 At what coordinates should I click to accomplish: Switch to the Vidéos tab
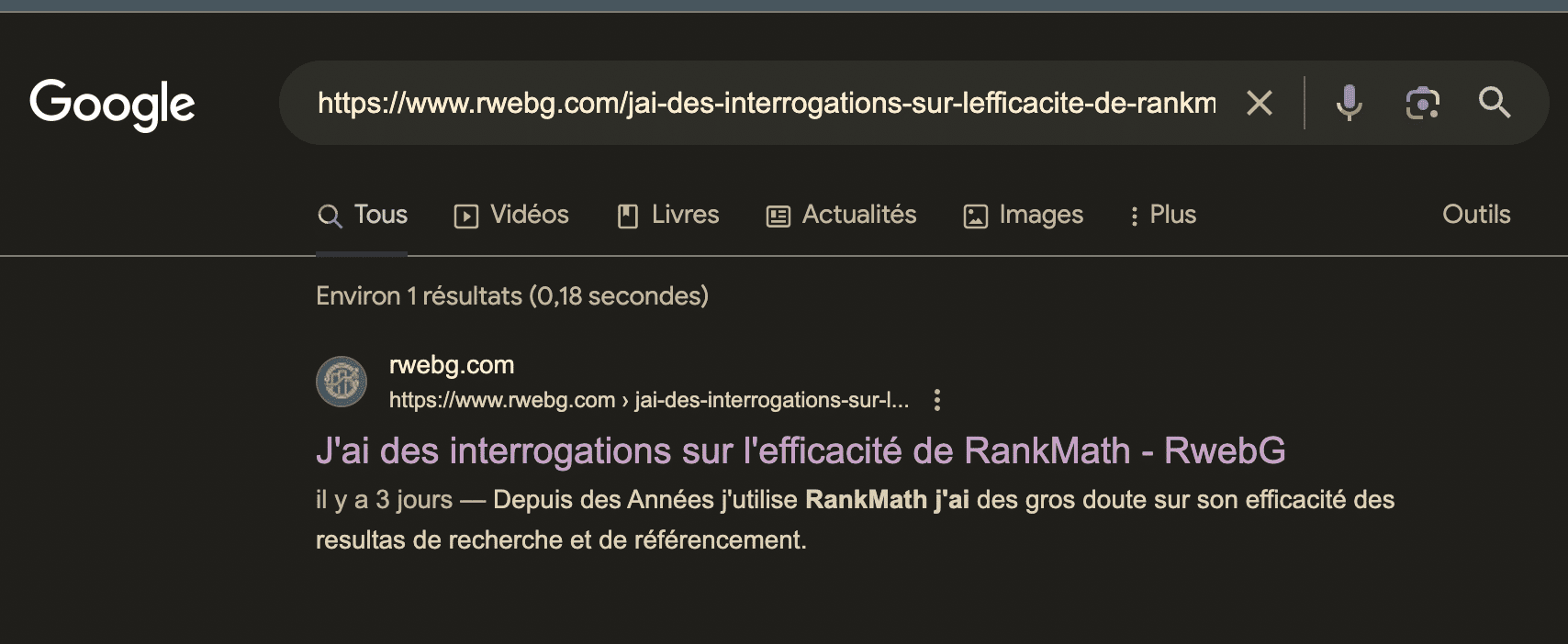(511, 215)
